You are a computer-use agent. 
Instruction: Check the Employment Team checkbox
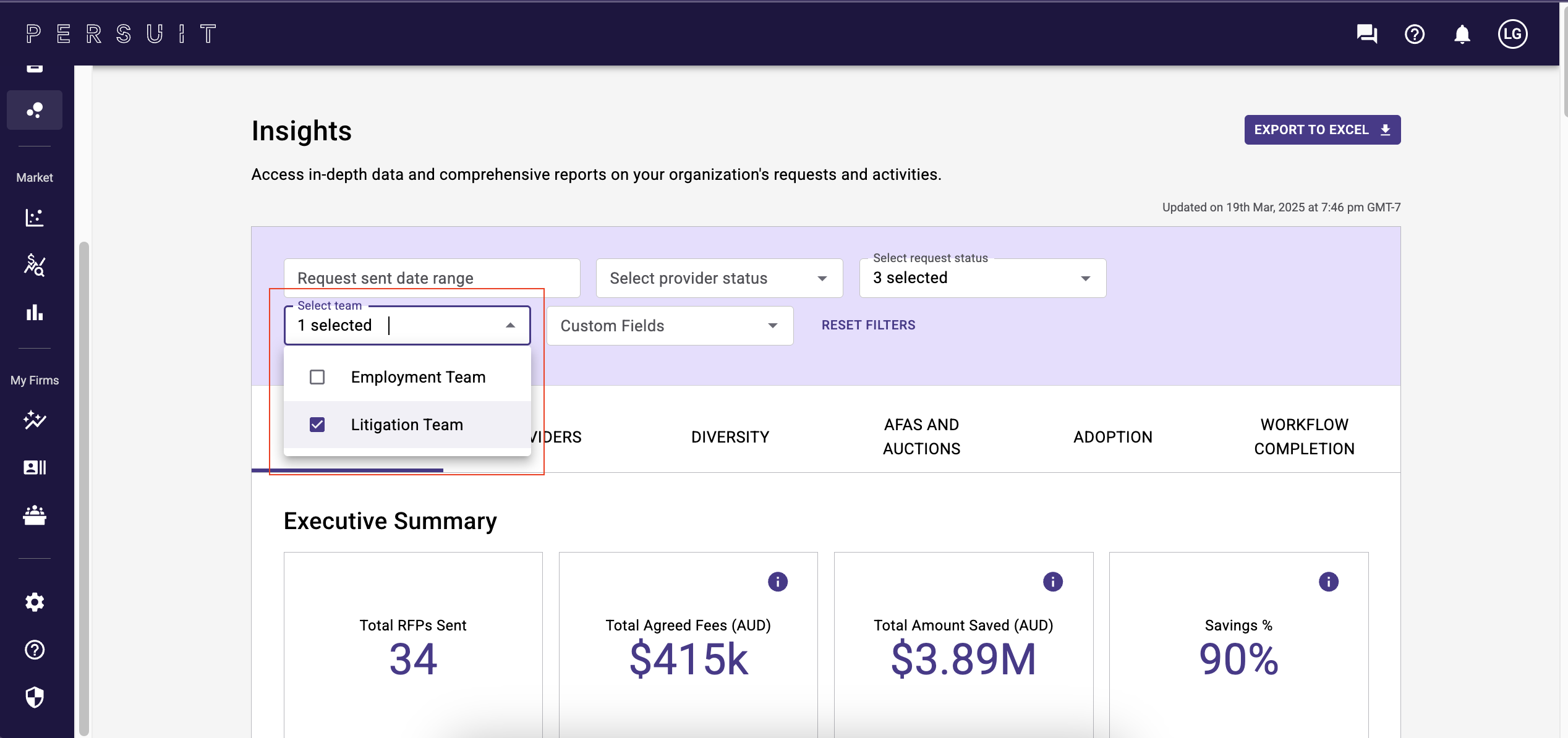317,377
